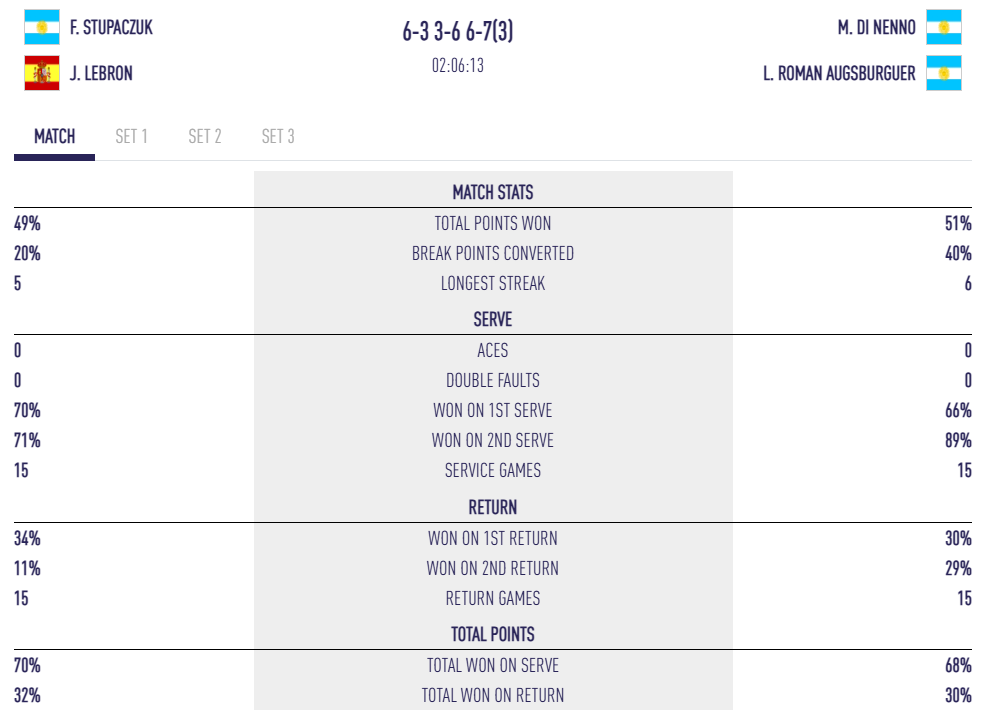The image size is (987, 721).
Task: Open M. Di Nenno player name
Action: pos(876,28)
